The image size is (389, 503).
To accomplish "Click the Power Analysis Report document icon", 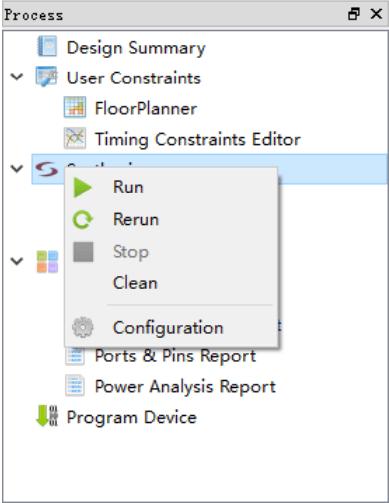I will [75, 385].
